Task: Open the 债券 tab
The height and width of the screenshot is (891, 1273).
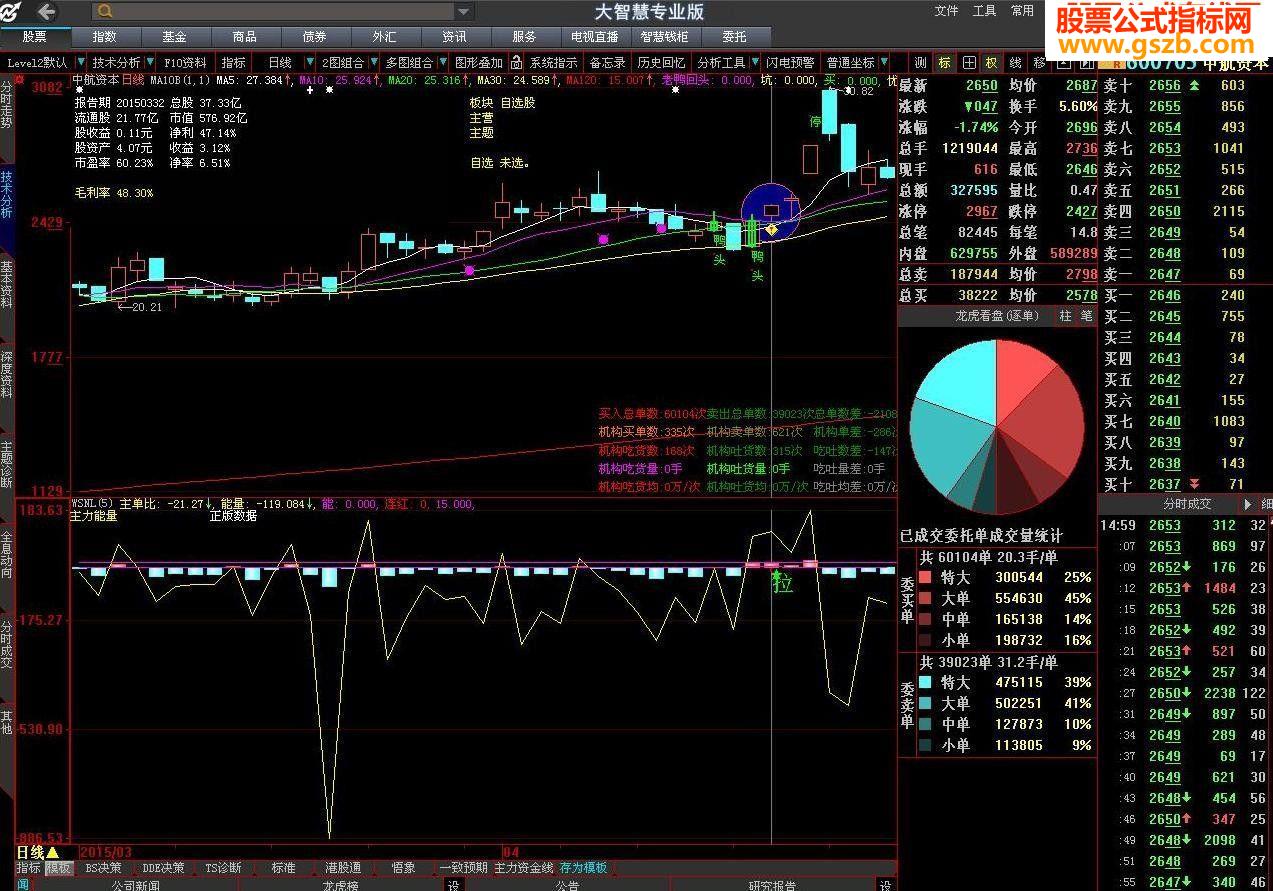Action: pos(314,37)
